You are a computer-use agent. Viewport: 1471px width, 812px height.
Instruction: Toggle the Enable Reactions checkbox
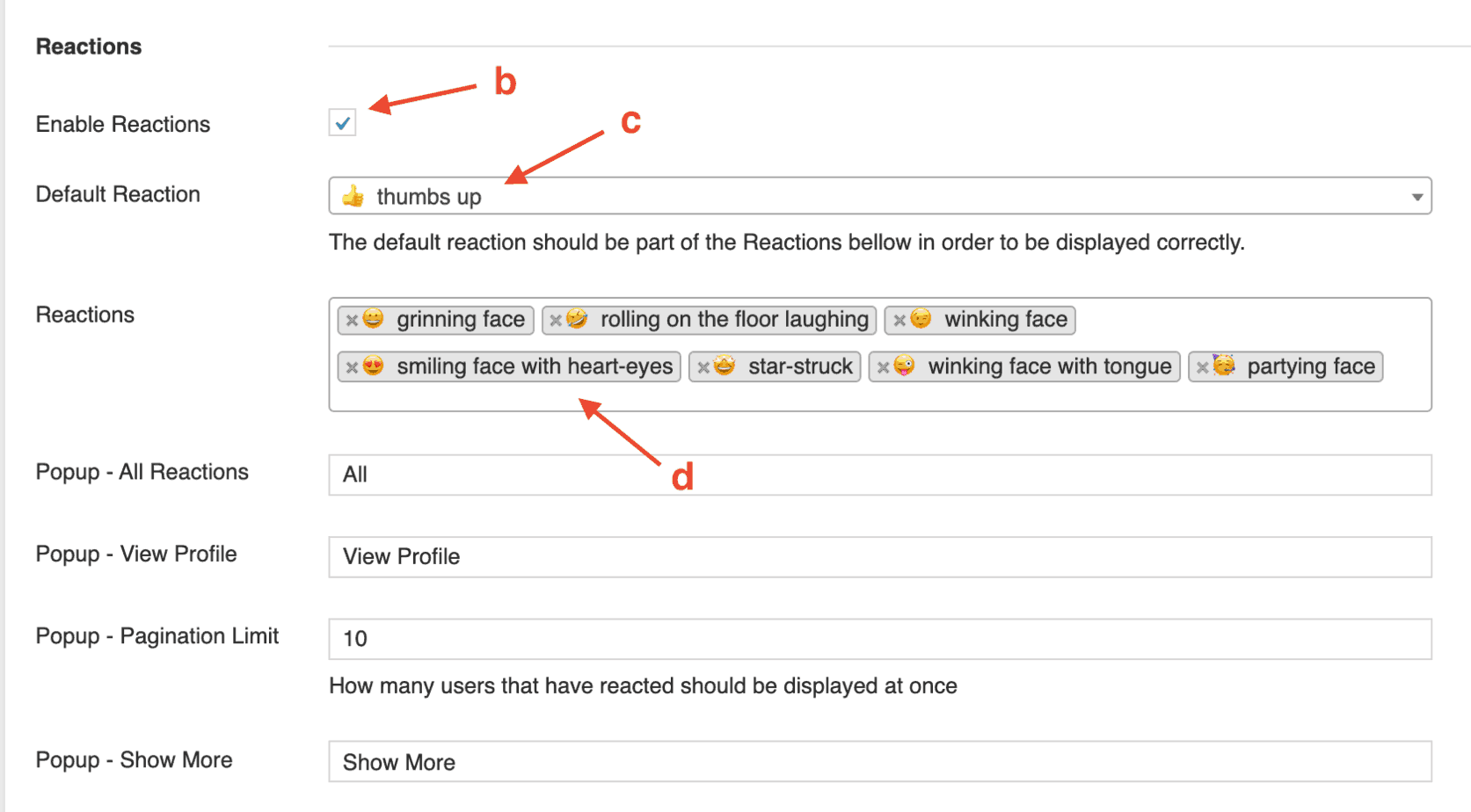(x=343, y=123)
